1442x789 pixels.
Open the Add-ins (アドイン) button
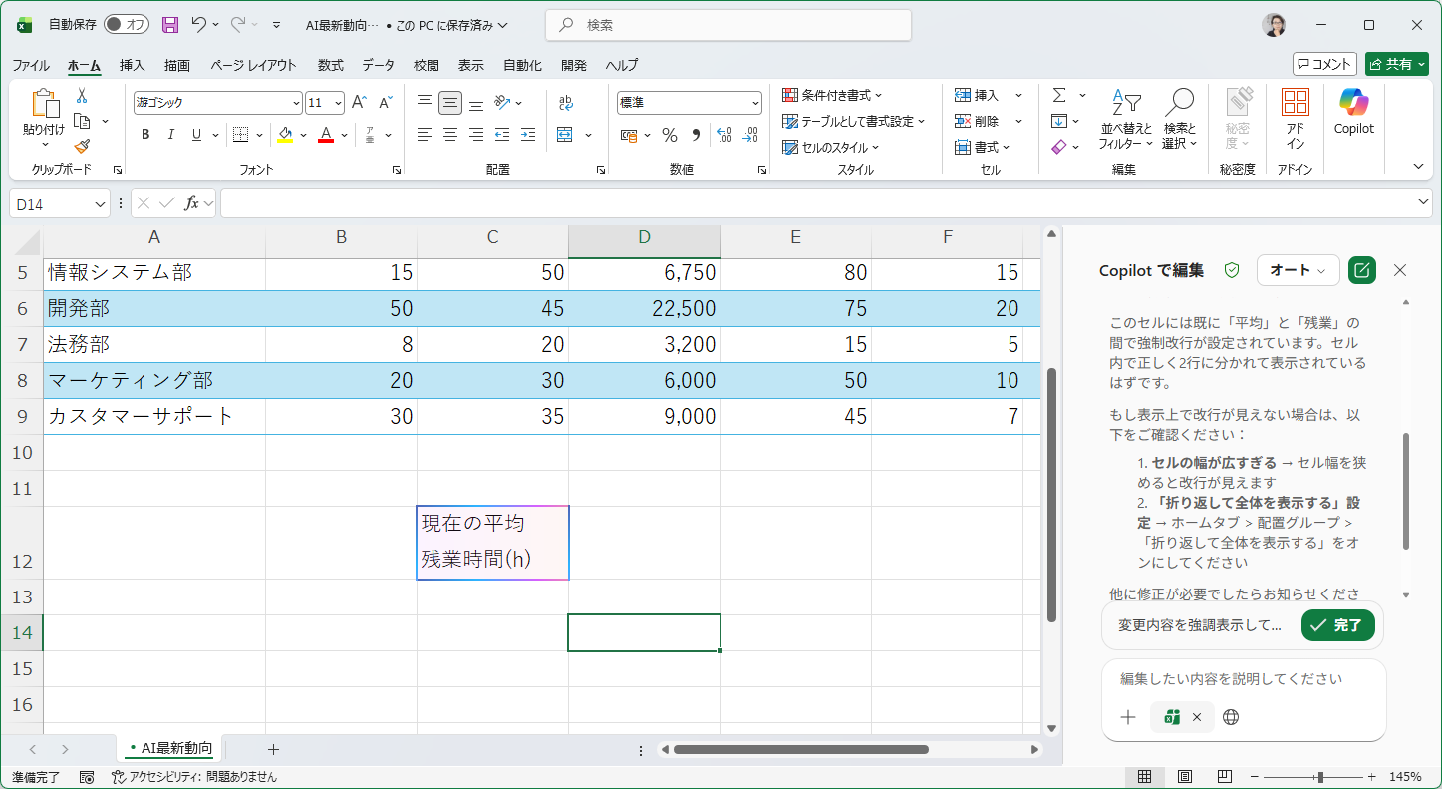coord(1295,118)
